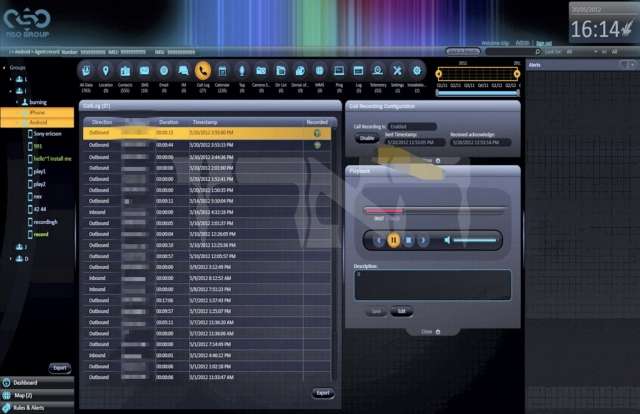640x414 pixels.
Task: Select the play1 device
Action: point(37,171)
